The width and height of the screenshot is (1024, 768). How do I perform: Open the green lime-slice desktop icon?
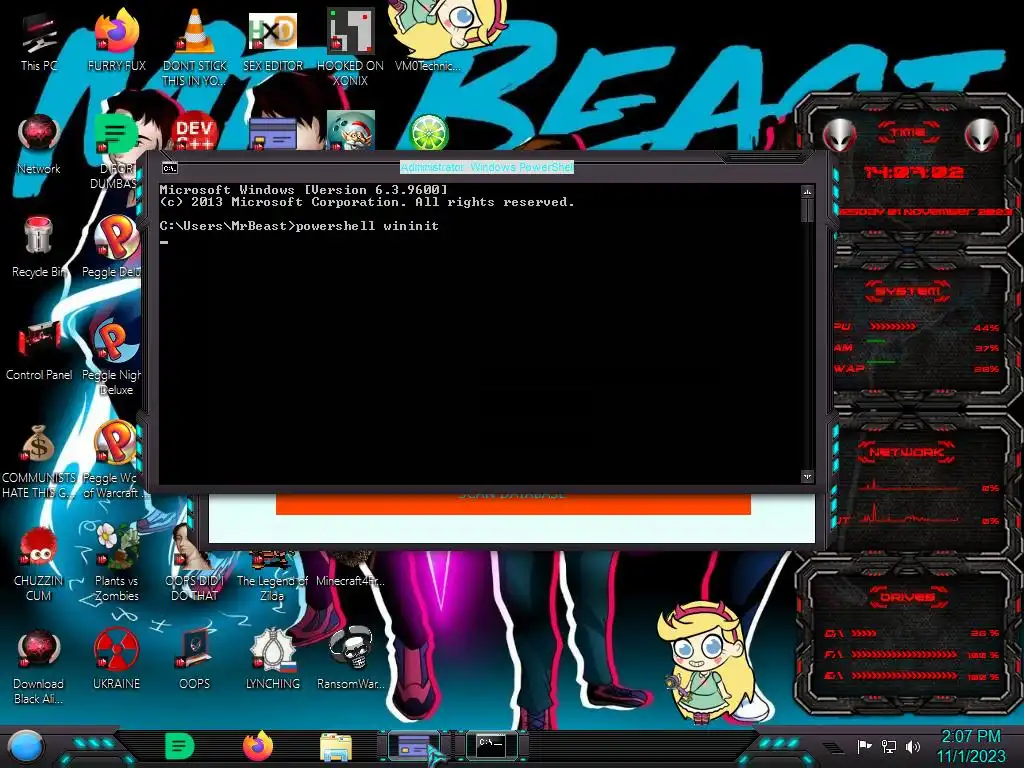428,132
